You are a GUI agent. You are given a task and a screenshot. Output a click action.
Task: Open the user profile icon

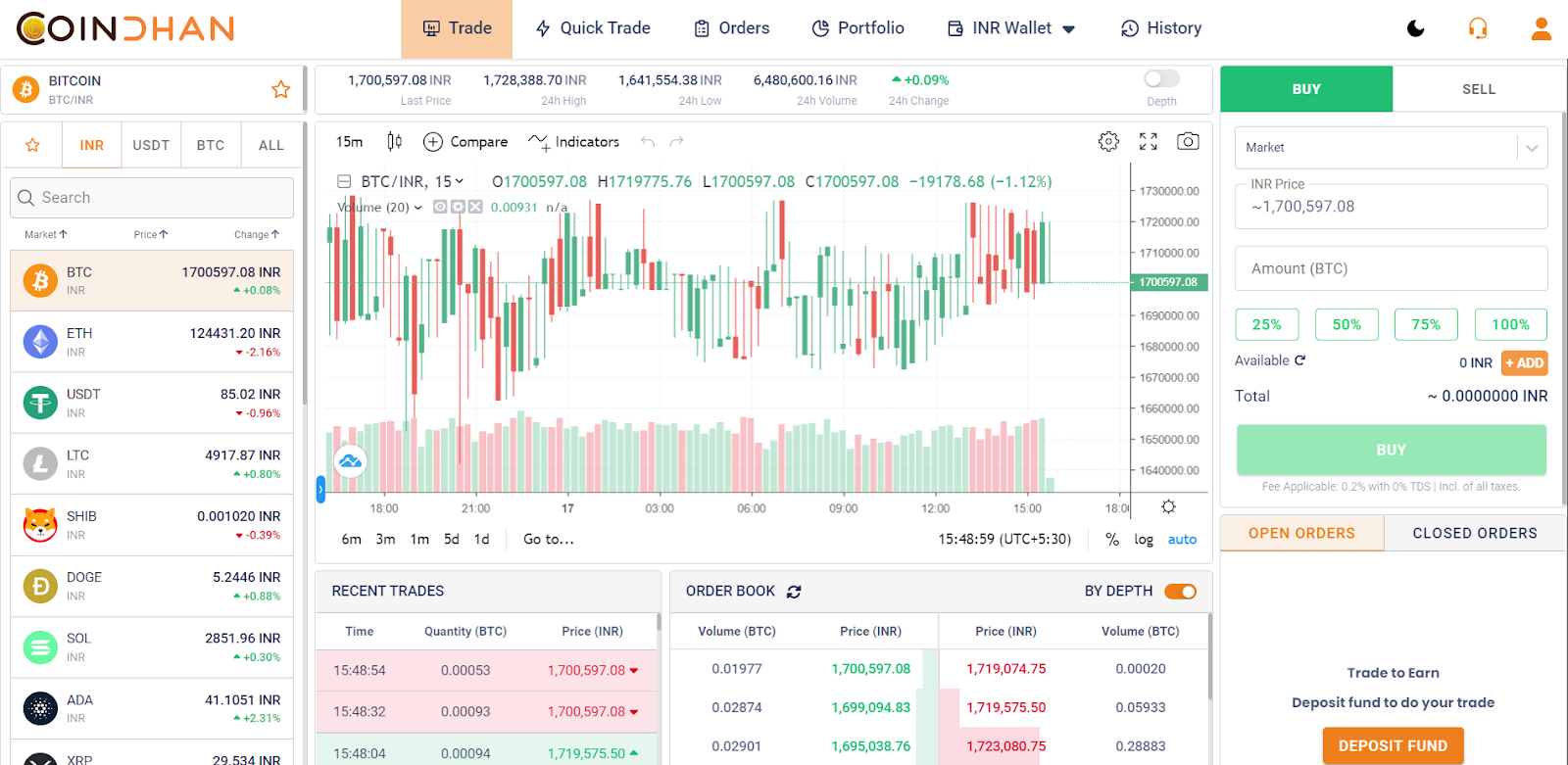tap(1542, 28)
